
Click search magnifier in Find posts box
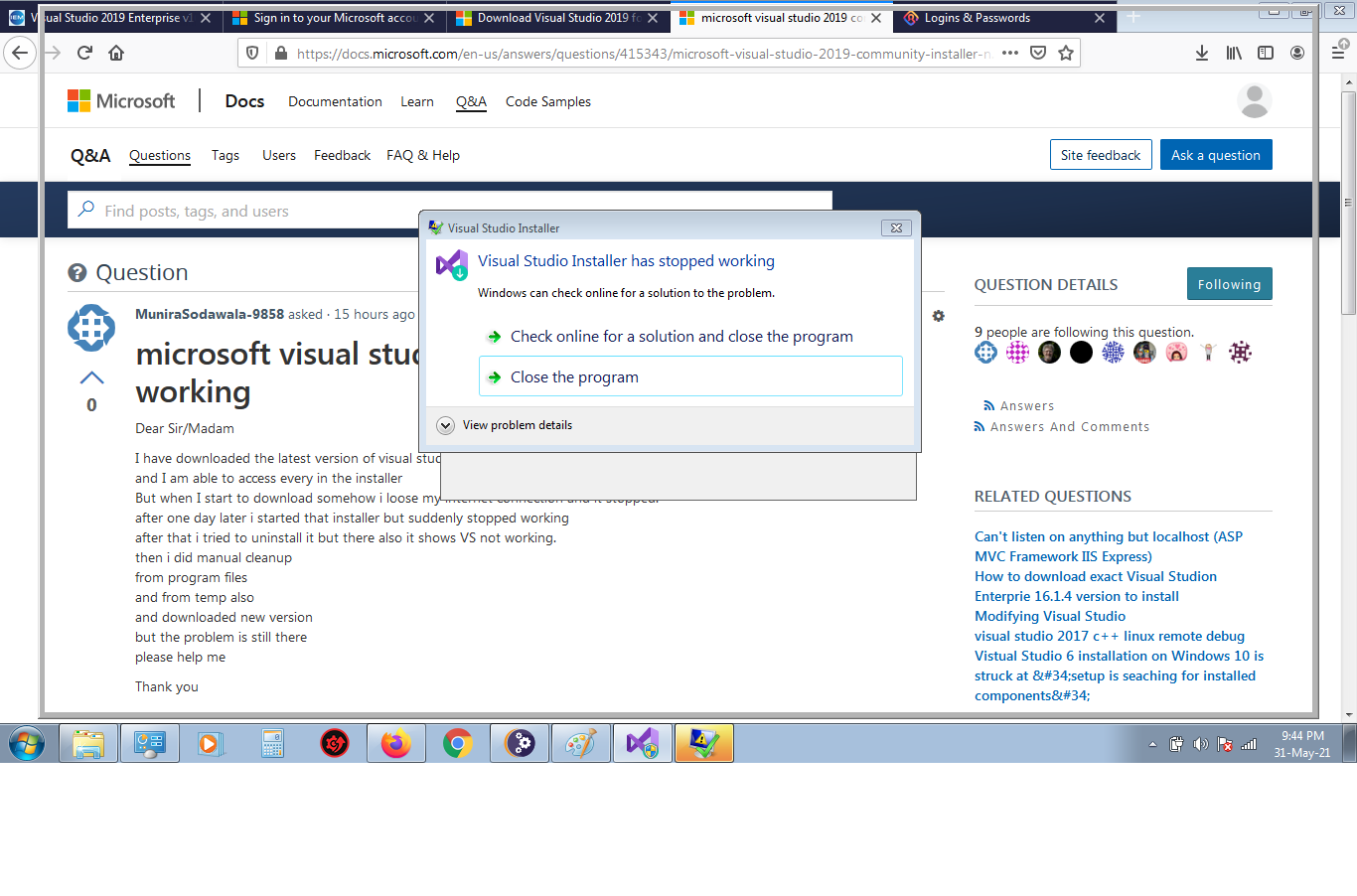point(86,210)
